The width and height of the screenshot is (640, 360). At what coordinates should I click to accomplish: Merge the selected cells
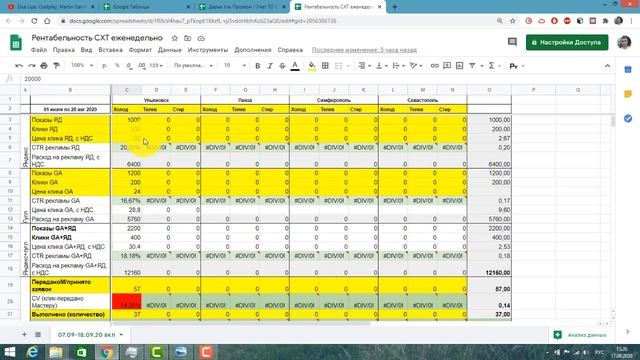(339, 66)
